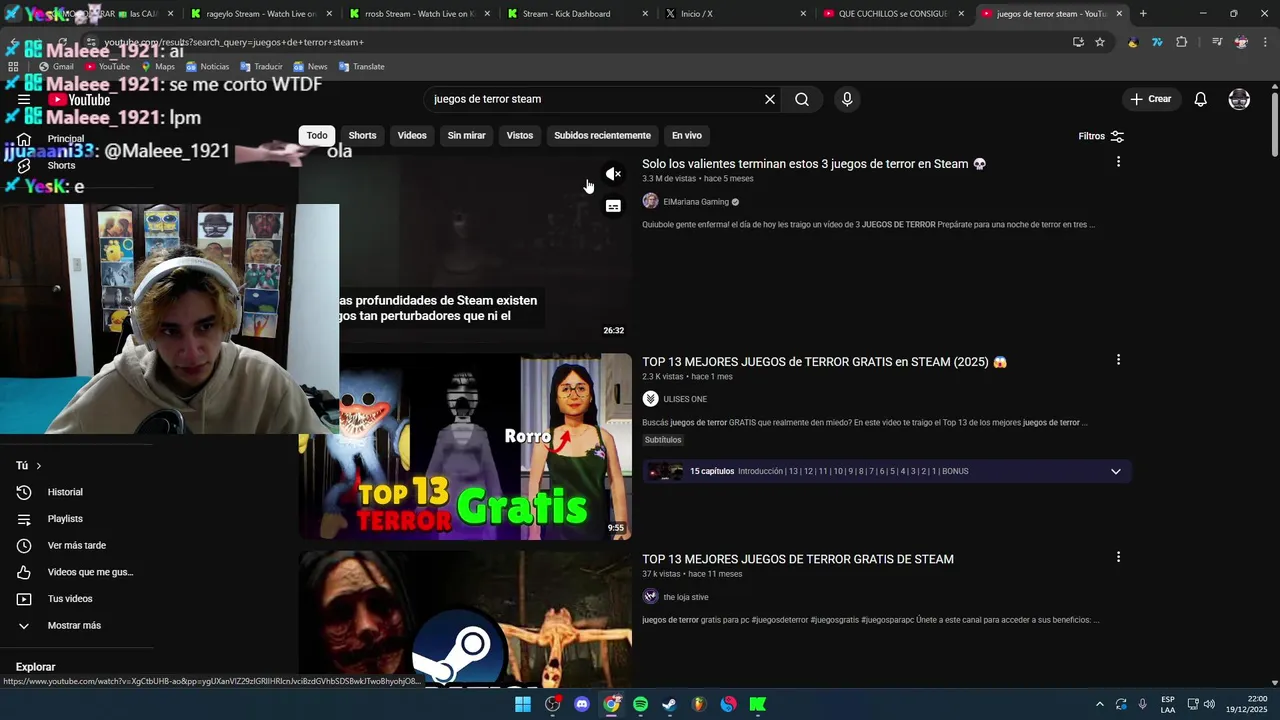The width and height of the screenshot is (1280, 720).
Task: Expand the Tú section chevron
Action: coord(39,466)
